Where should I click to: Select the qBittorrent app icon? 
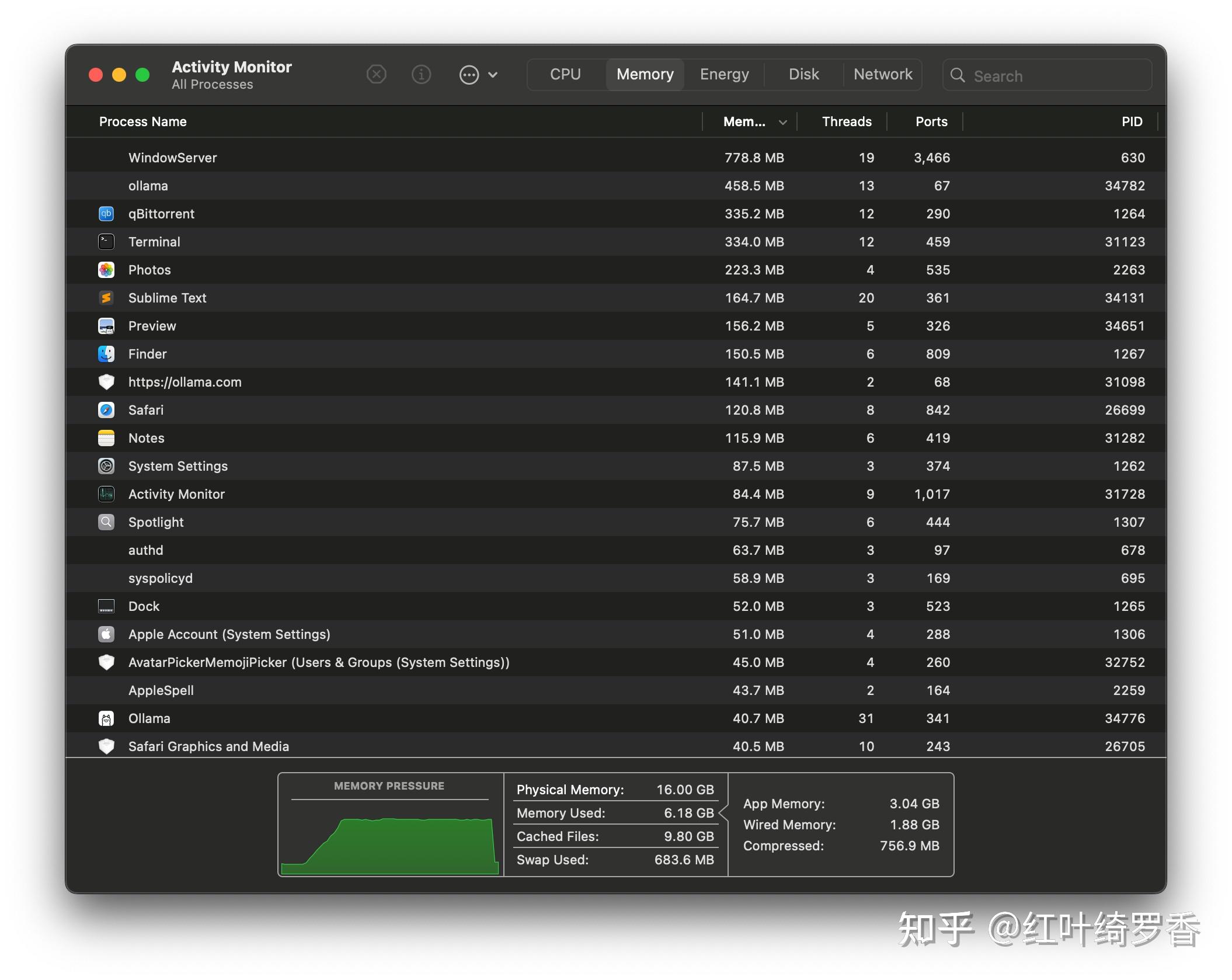coord(106,214)
